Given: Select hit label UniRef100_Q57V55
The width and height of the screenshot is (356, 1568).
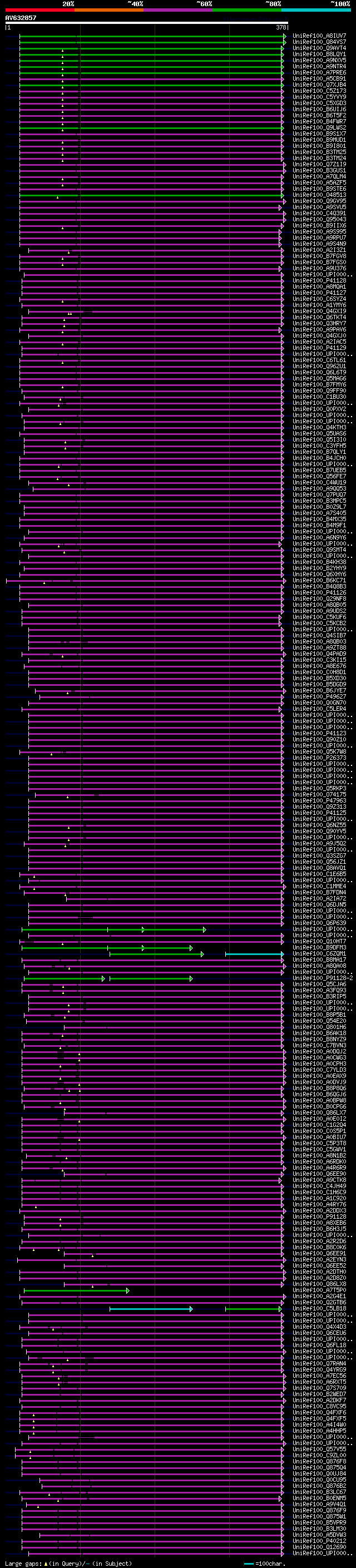Looking at the screenshot, I should click(319, 1449).
